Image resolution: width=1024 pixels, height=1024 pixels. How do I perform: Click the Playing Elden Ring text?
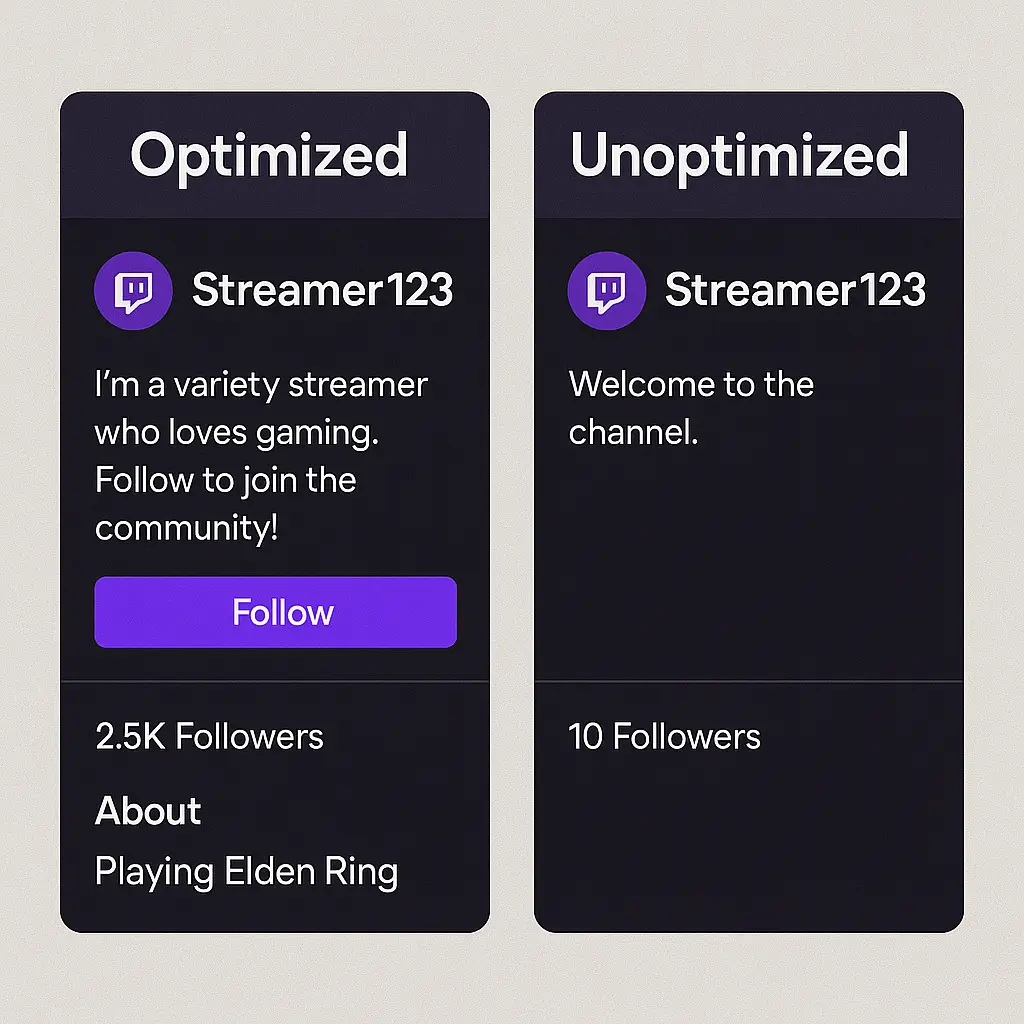click(247, 872)
